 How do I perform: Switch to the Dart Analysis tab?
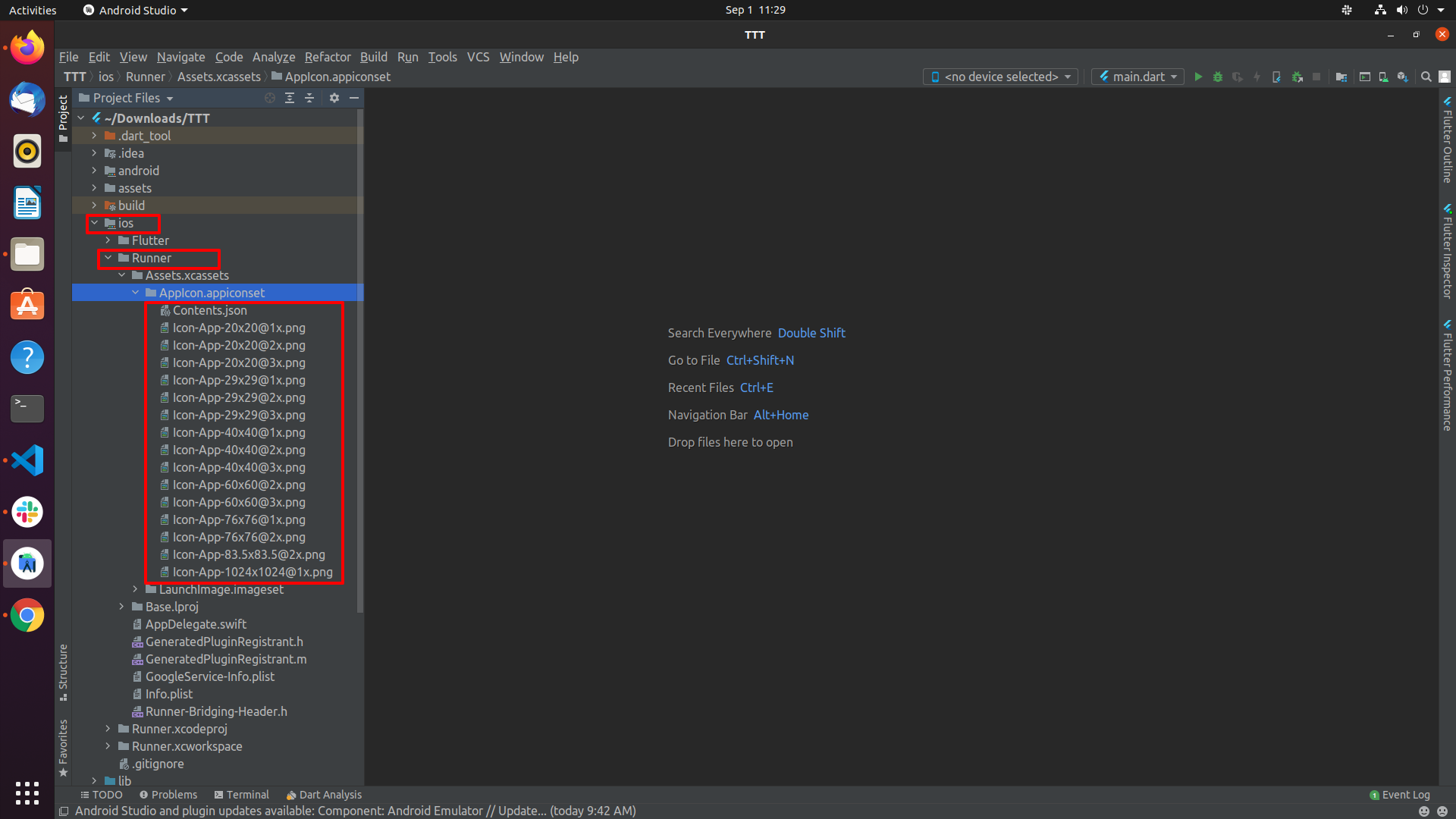point(324,795)
